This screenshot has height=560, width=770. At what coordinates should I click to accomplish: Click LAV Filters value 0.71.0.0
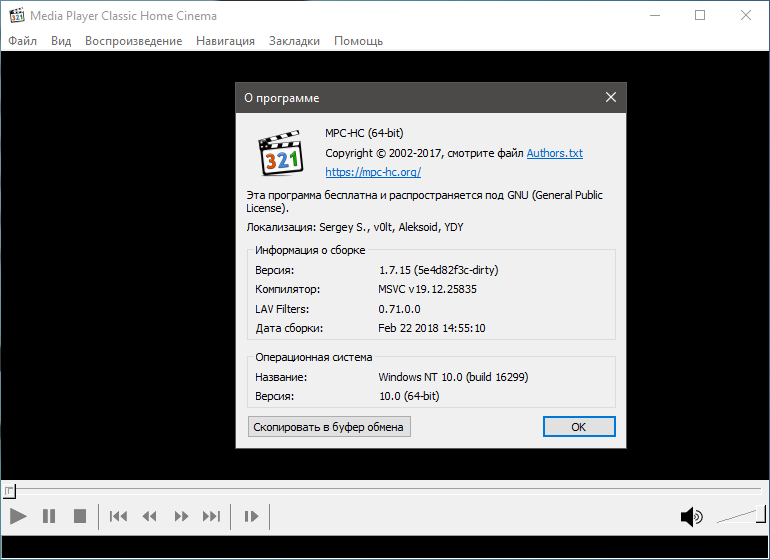399,309
